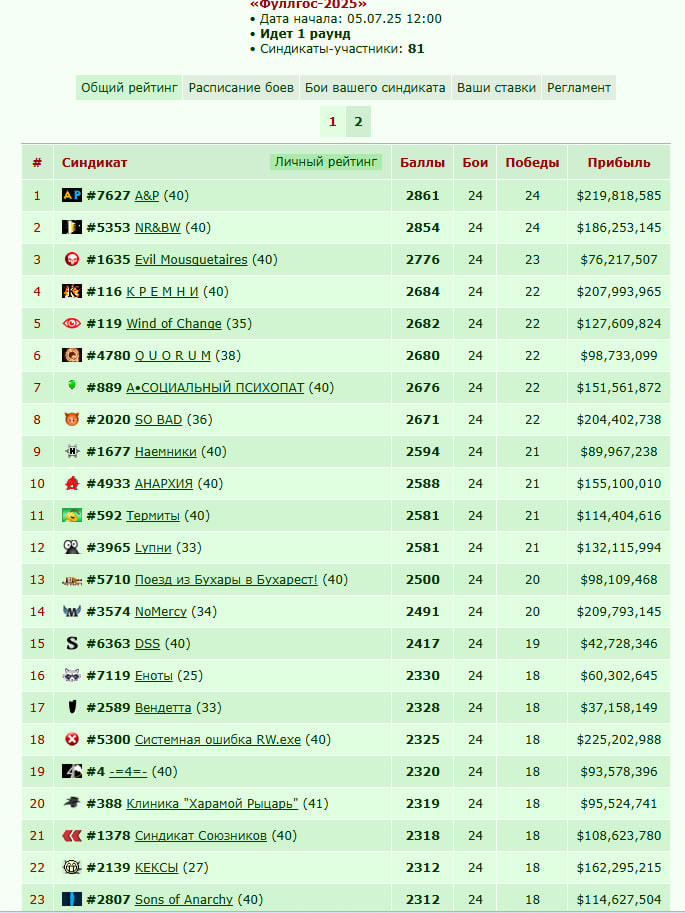Open Клиника "Харамой Рыцарь" syndicate link
Image resolution: width=685 pixels, height=913 pixels.
(212, 804)
